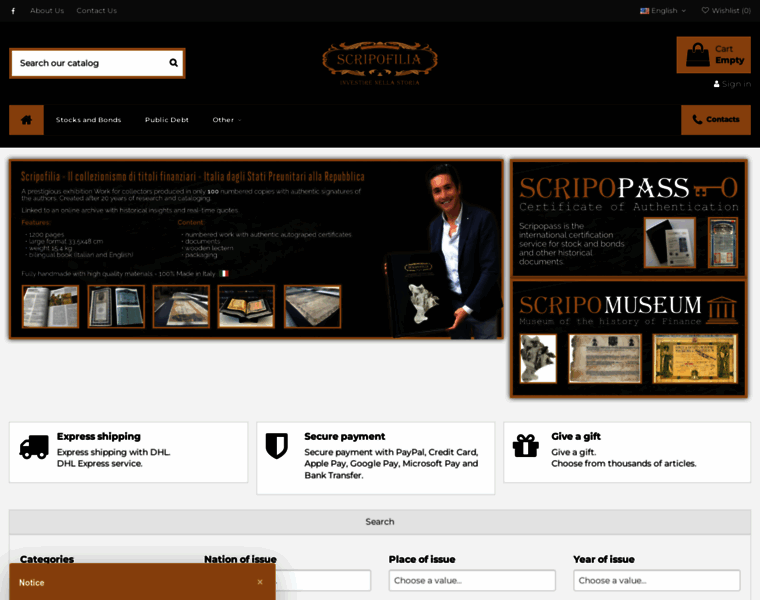
Task: Click the Scripofilia logo
Action: pyautogui.click(x=380, y=63)
